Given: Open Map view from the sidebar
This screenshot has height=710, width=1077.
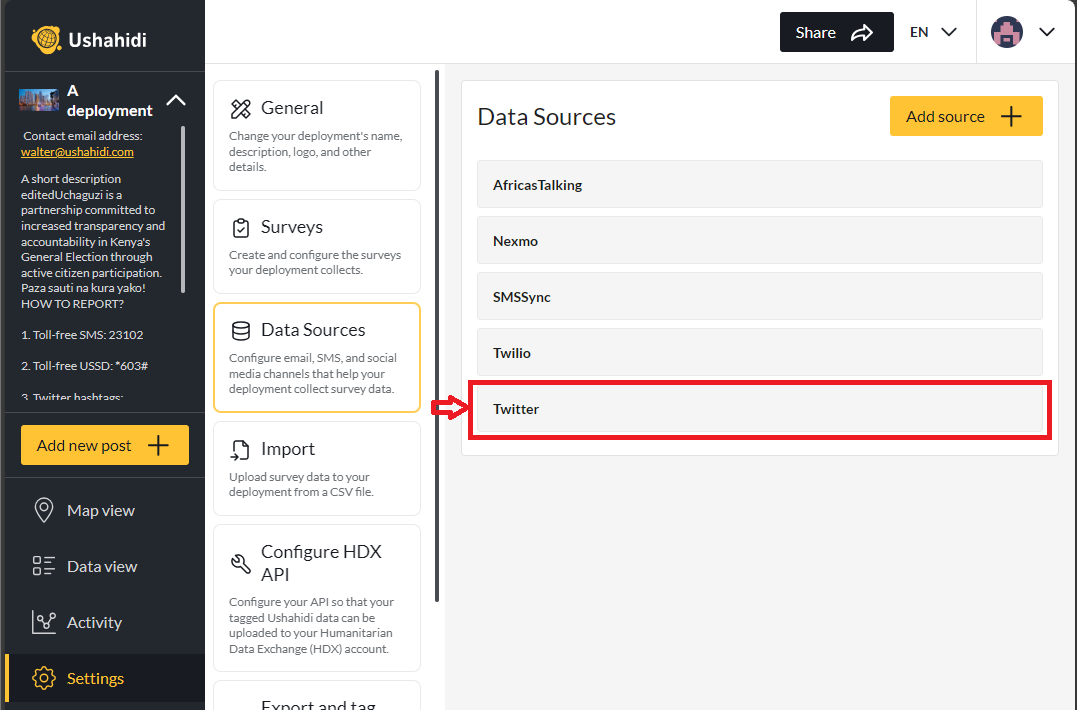Looking at the screenshot, I should pyautogui.click(x=97, y=510).
